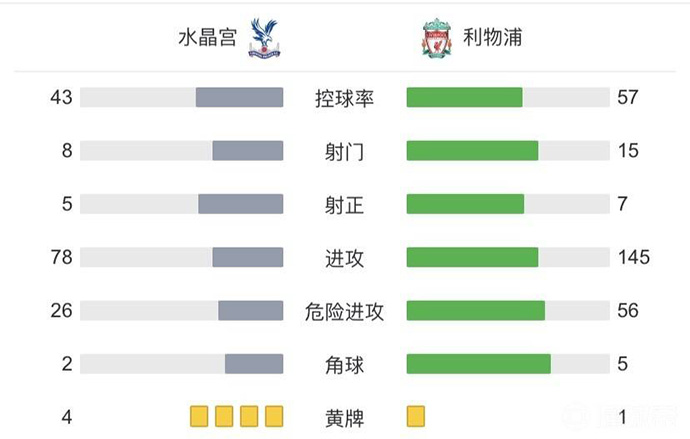Click Liverpool's single yellow card icon

[416, 416]
